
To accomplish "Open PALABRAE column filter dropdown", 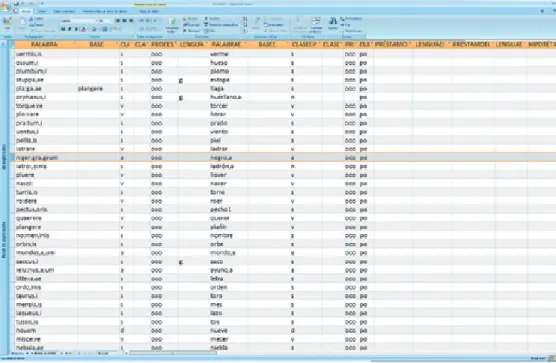I will pos(245,44).
